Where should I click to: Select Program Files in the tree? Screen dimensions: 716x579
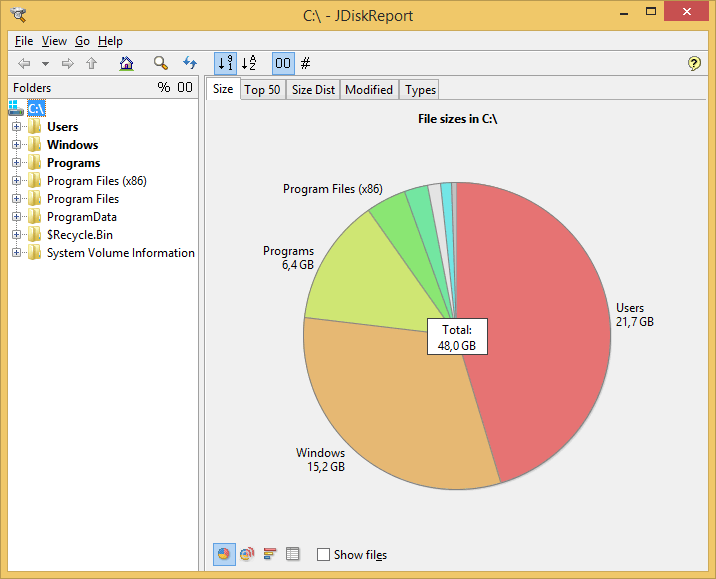coord(83,199)
